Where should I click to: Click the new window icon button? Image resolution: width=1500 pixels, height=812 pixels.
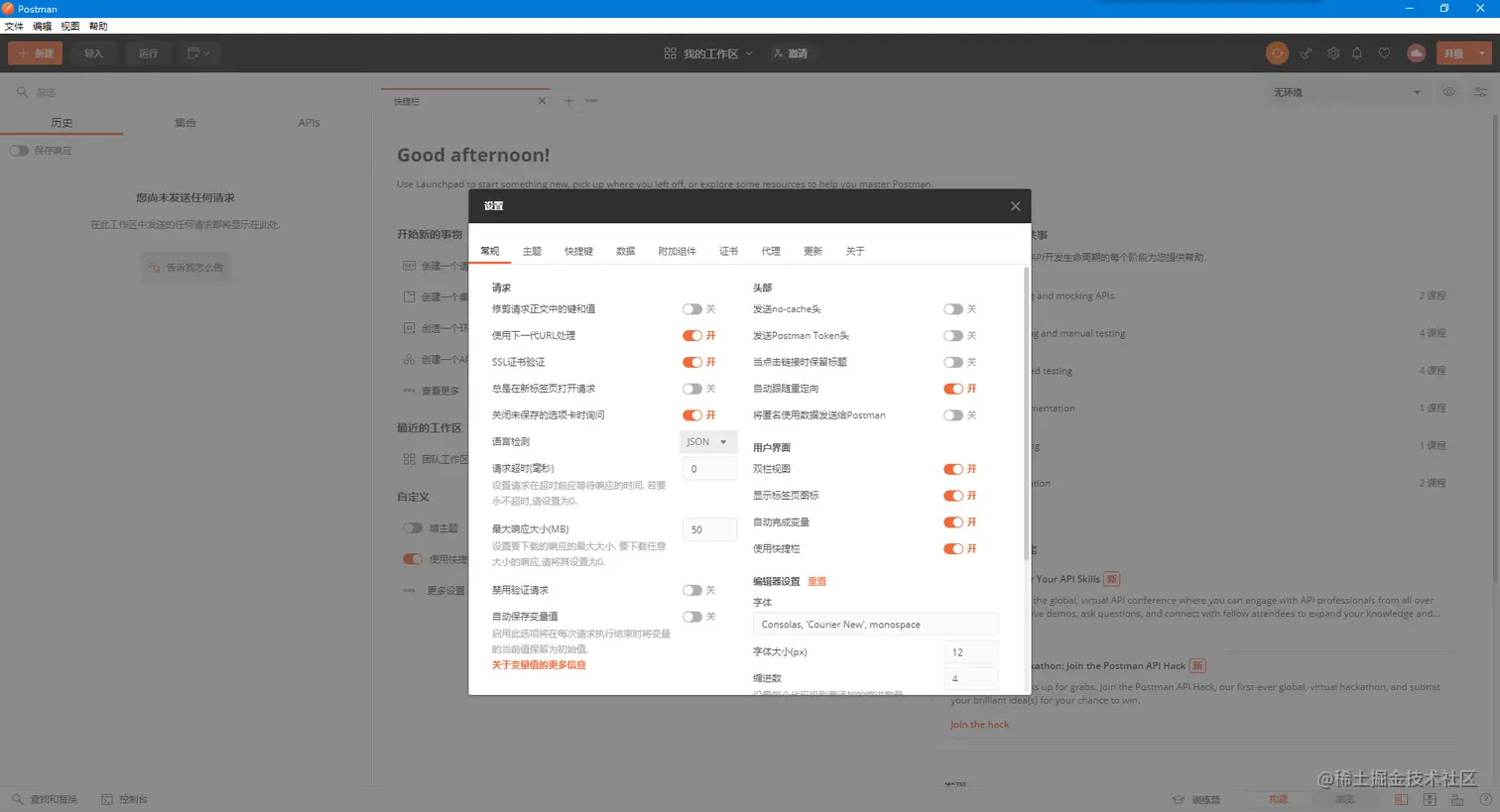tap(198, 54)
